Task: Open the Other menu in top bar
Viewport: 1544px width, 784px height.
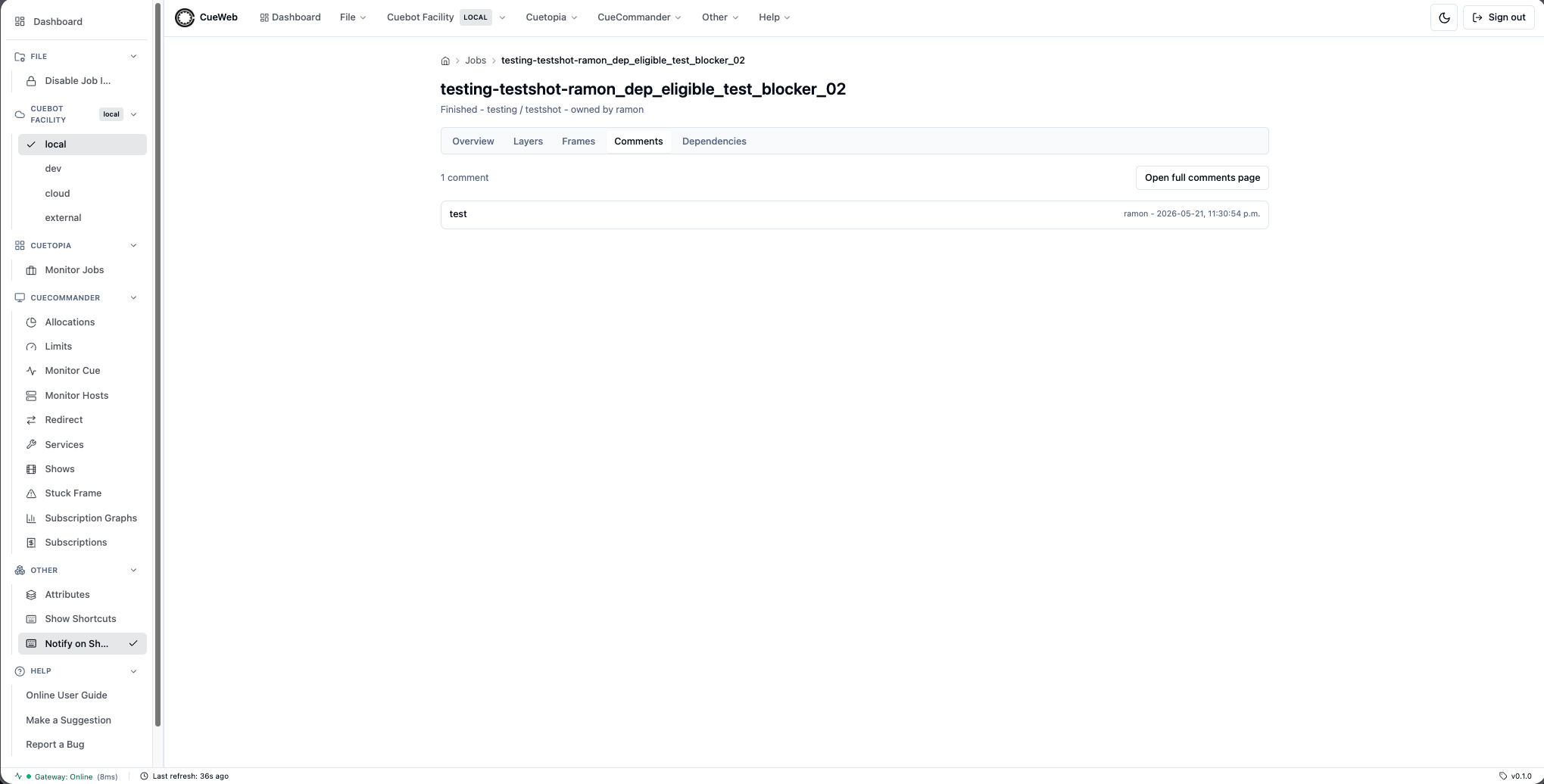Action: 719,17
